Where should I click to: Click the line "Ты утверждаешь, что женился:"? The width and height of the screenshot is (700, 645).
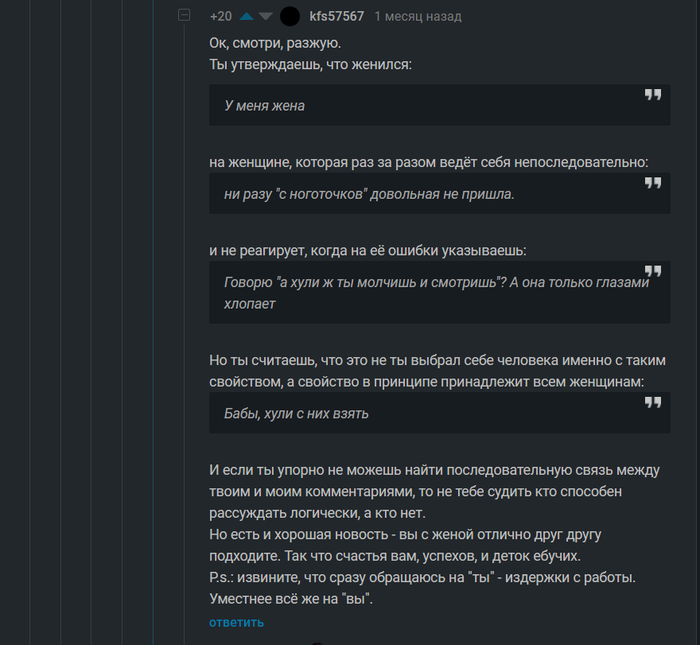pos(310,64)
